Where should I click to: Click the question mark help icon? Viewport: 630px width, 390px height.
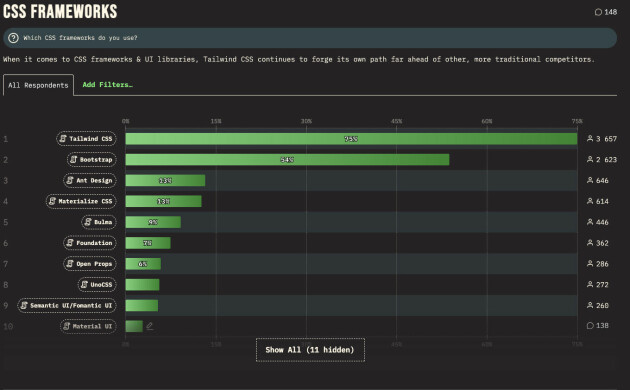coord(13,38)
